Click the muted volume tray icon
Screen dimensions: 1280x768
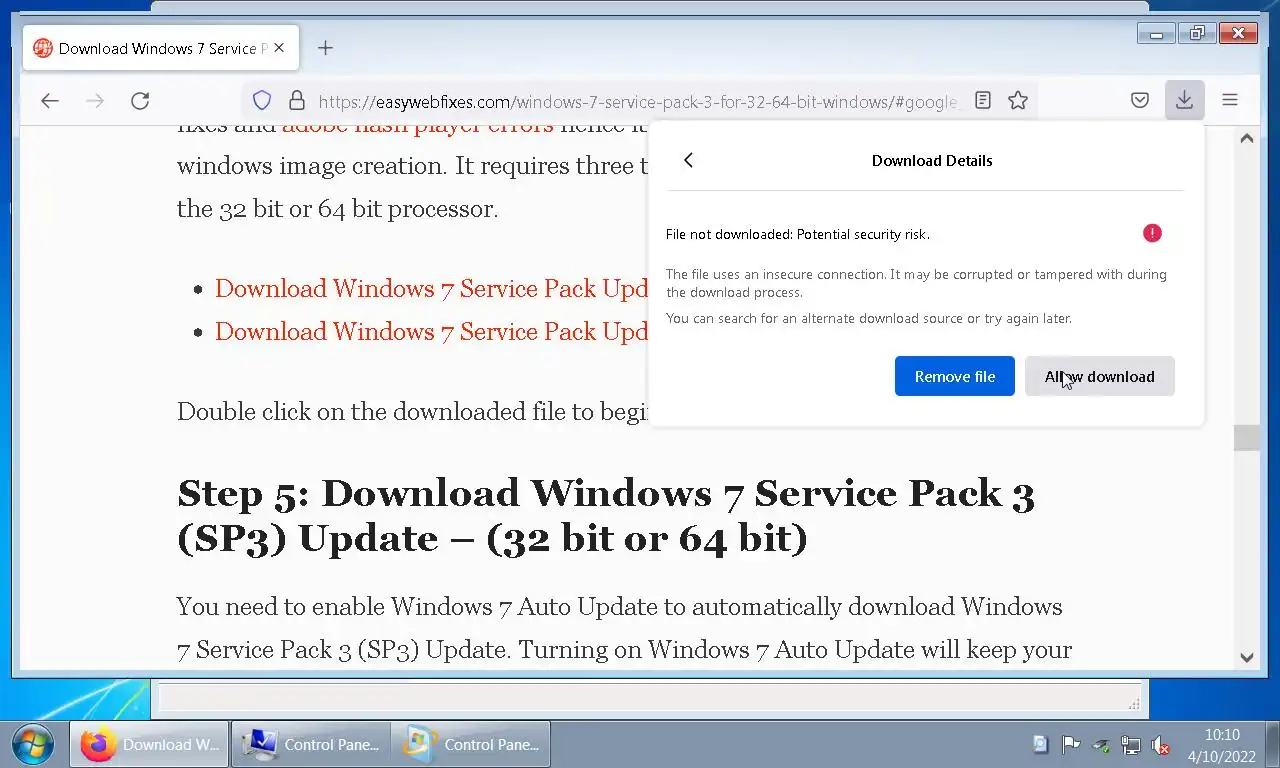1161,745
